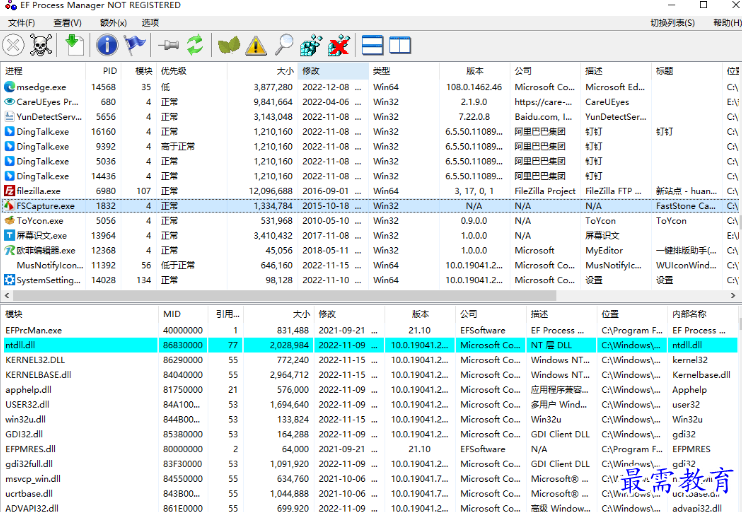Select the EFPMRES.dll module row
Image resolution: width=742 pixels, height=512 pixels.
click(369, 449)
